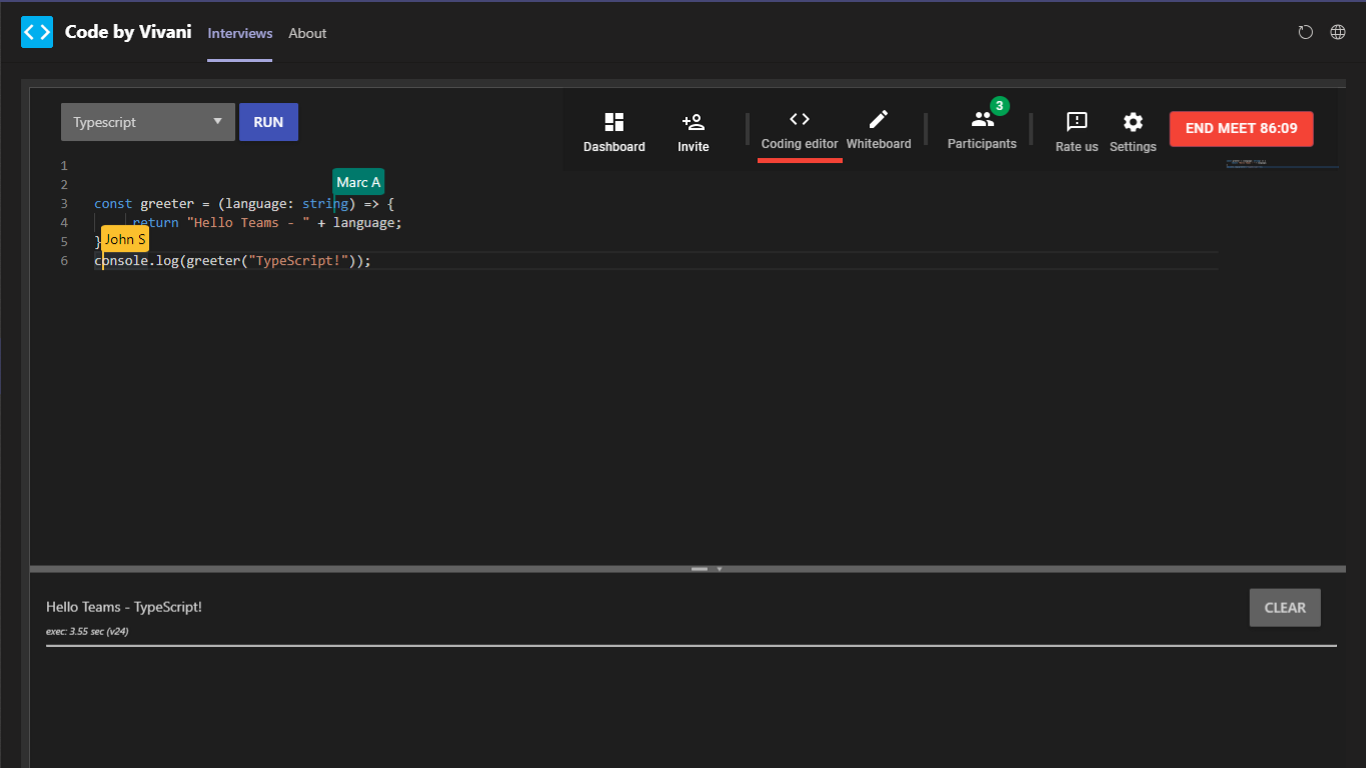This screenshot has height=768, width=1366.
Task: Click the Code by Vivani title text
Action: [x=128, y=32]
